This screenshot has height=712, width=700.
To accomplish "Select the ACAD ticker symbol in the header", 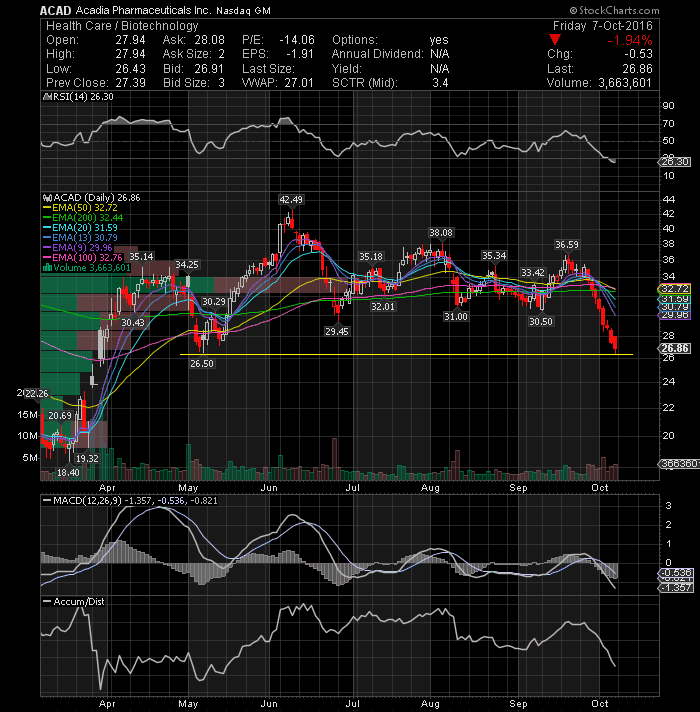I will (x=55, y=10).
